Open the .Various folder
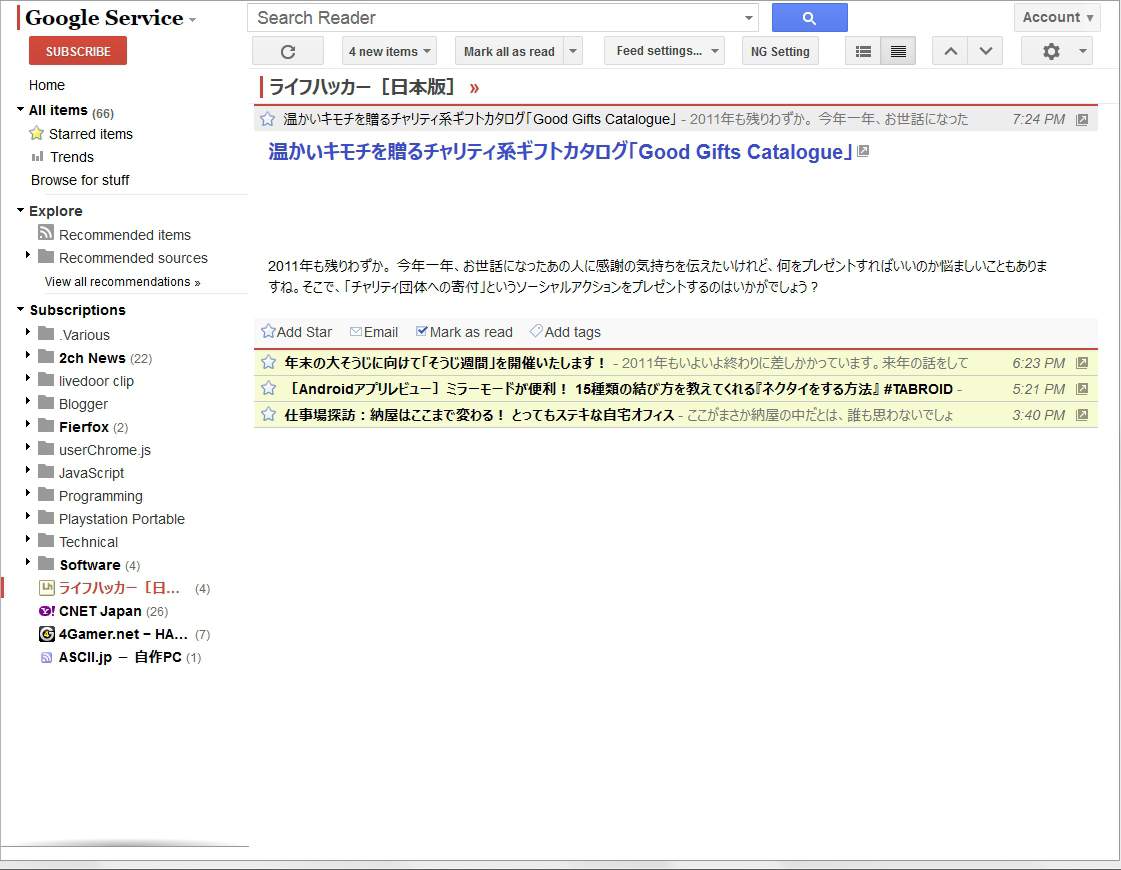The width and height of the screenshot is (1121, 870). click(x=74, y=335)
